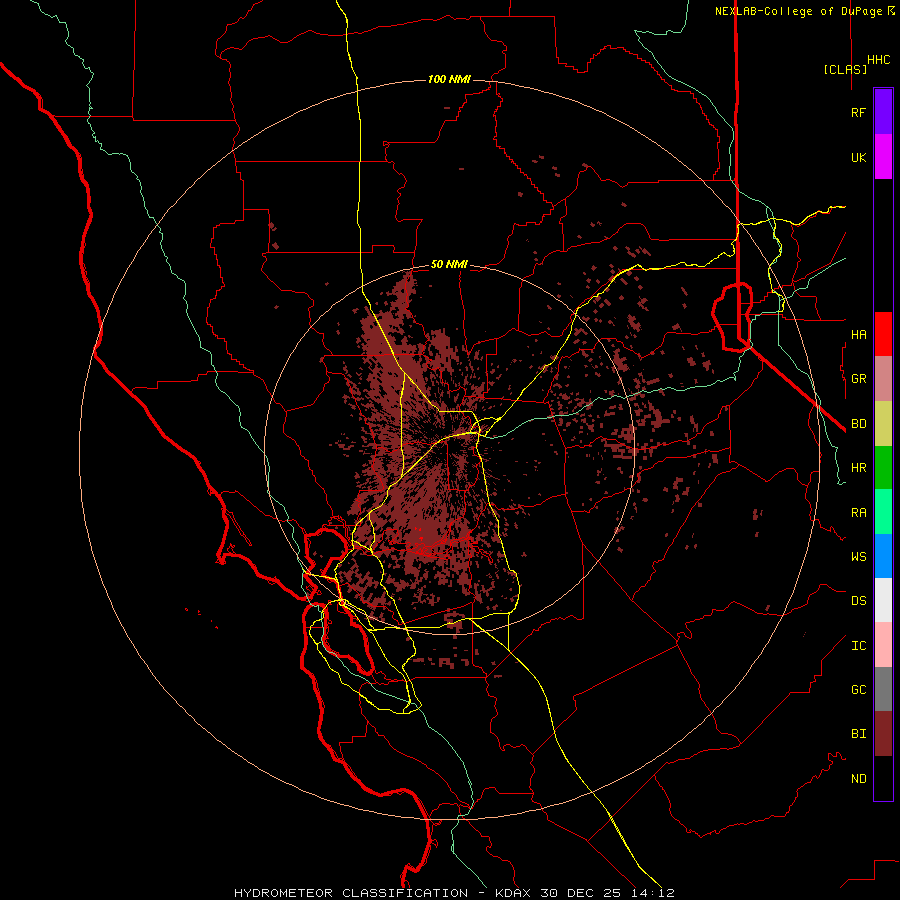Click the [CLAS] legend heading
Image resolution: width=900 pixels, height=900 pixels.
(845, 69)
